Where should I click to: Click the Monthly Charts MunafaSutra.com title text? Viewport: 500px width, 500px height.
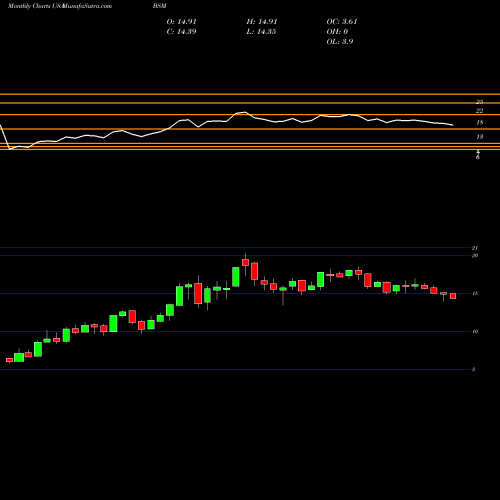pos(60,6)
